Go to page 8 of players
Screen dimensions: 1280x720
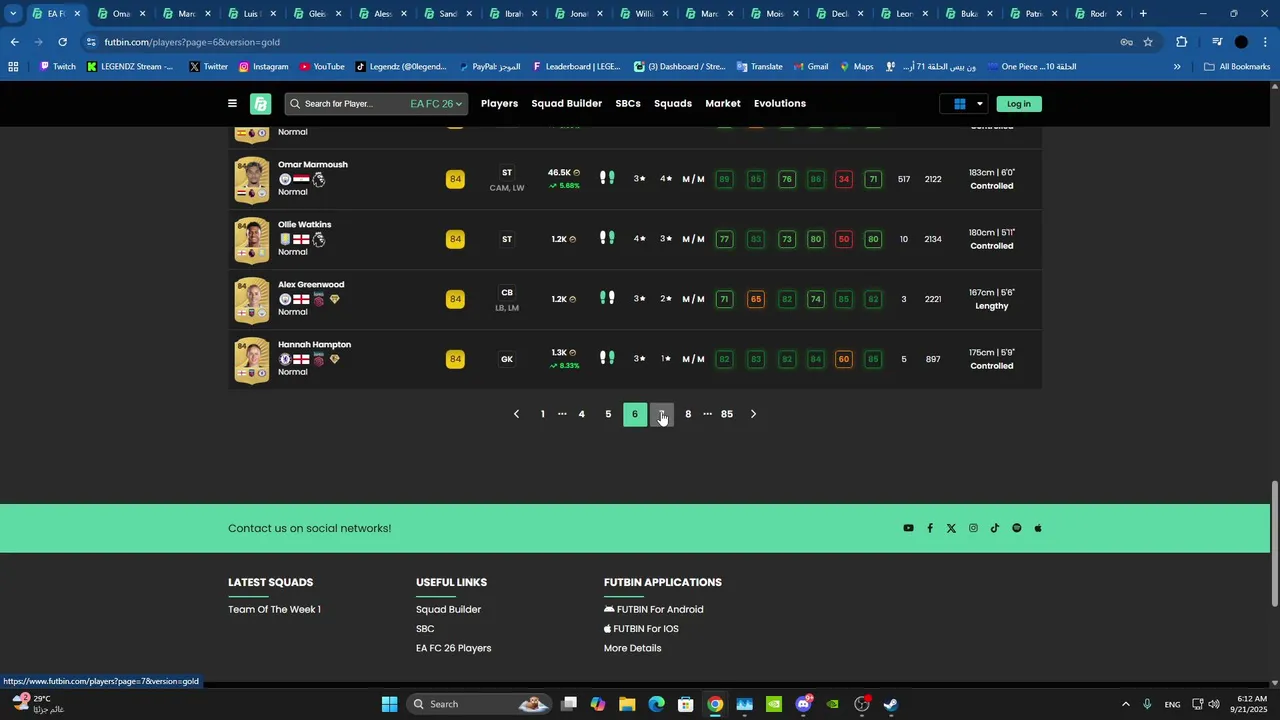click(688, 414)
